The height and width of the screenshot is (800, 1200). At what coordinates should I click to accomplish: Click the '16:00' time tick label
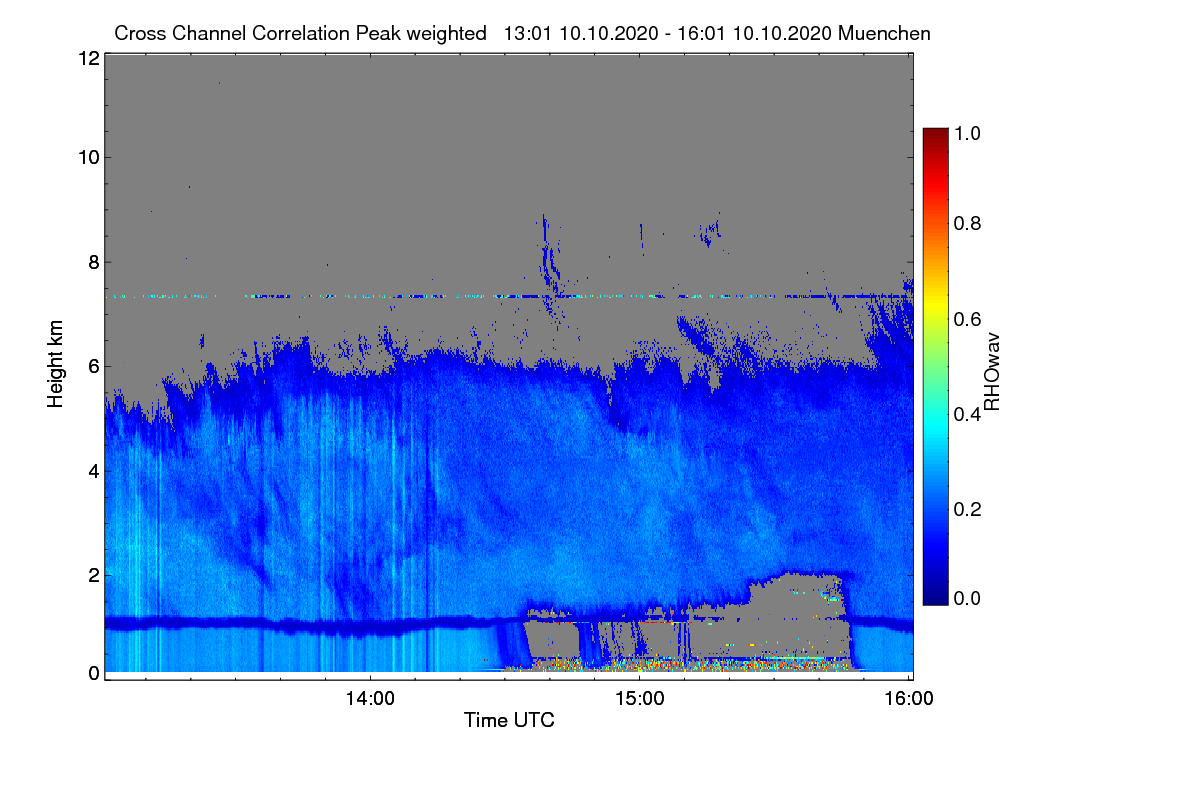point(908,698)
